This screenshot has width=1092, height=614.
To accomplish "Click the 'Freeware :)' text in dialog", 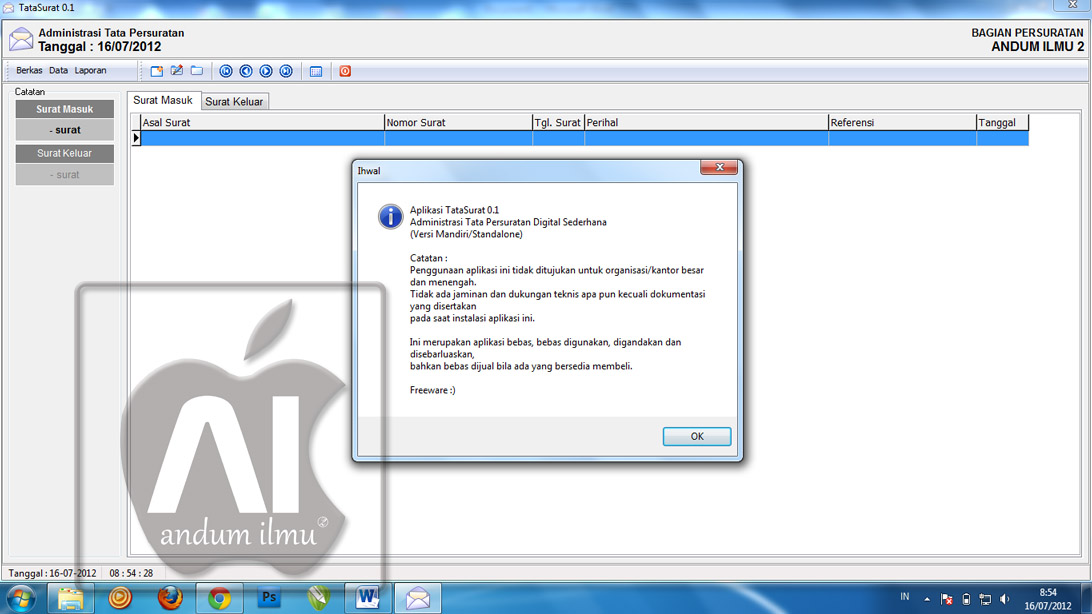I will (432, 391).
